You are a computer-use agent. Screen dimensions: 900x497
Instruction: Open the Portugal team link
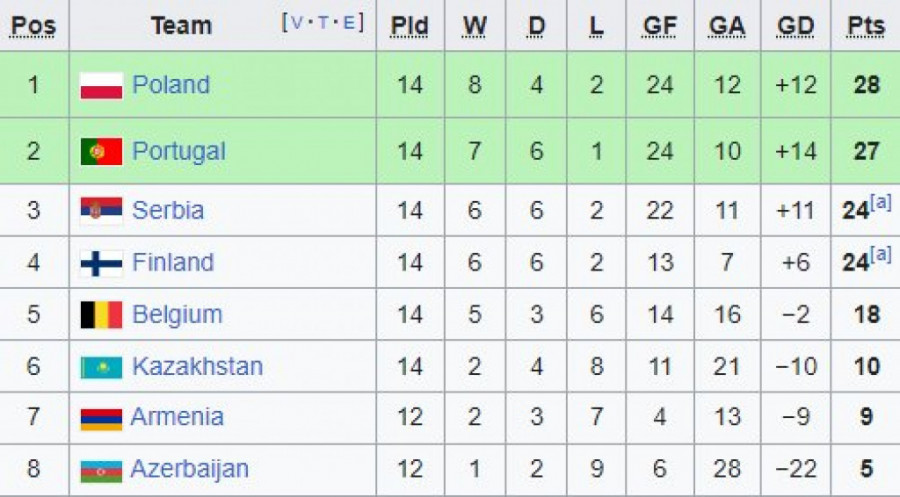(x=179, y=151)
